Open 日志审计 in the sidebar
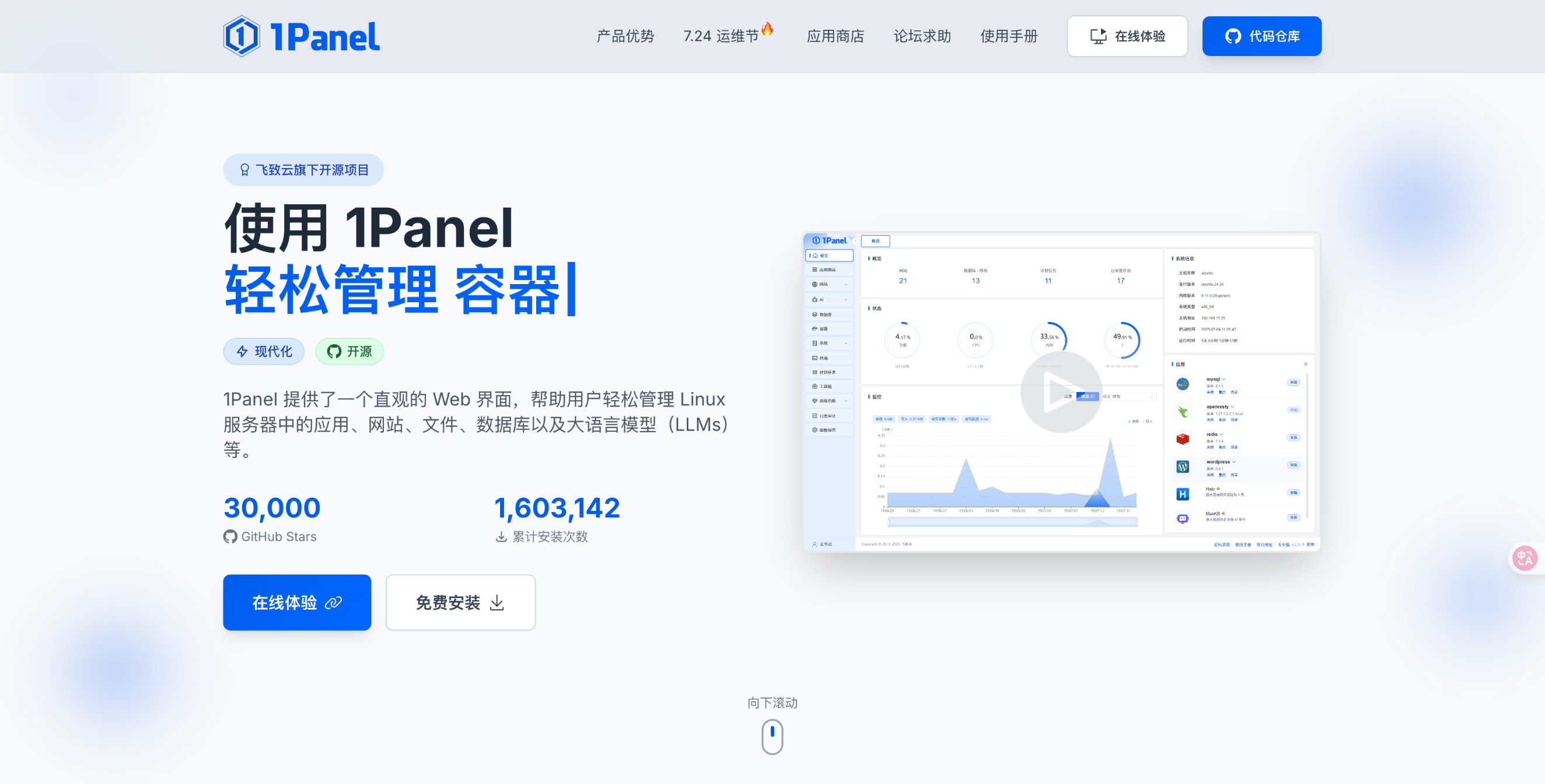 827,416
